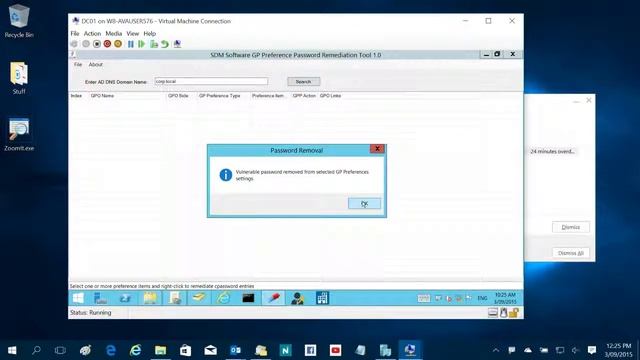Open File Explorer in the guest taskbar
This screenshot has height=360, width=640.
150,298
